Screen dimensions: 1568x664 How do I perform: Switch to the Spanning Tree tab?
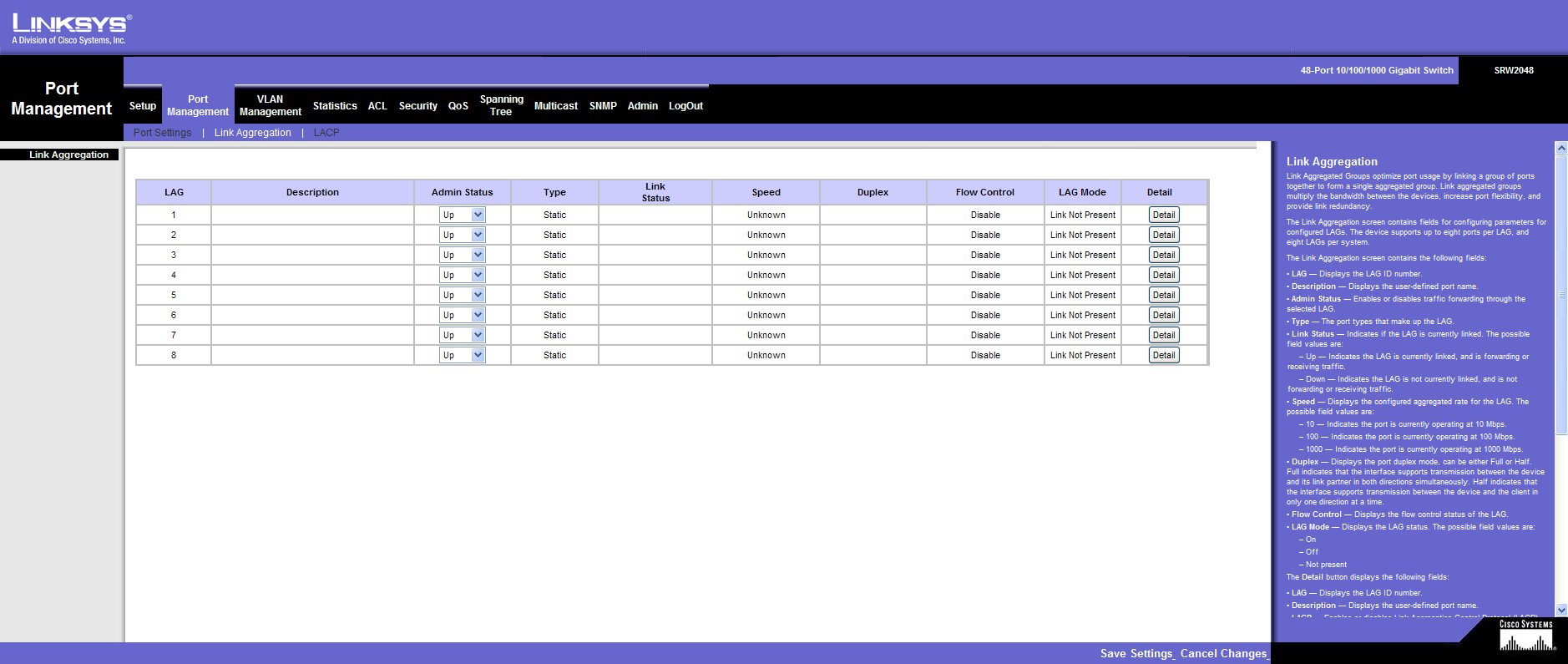point(501,105)
